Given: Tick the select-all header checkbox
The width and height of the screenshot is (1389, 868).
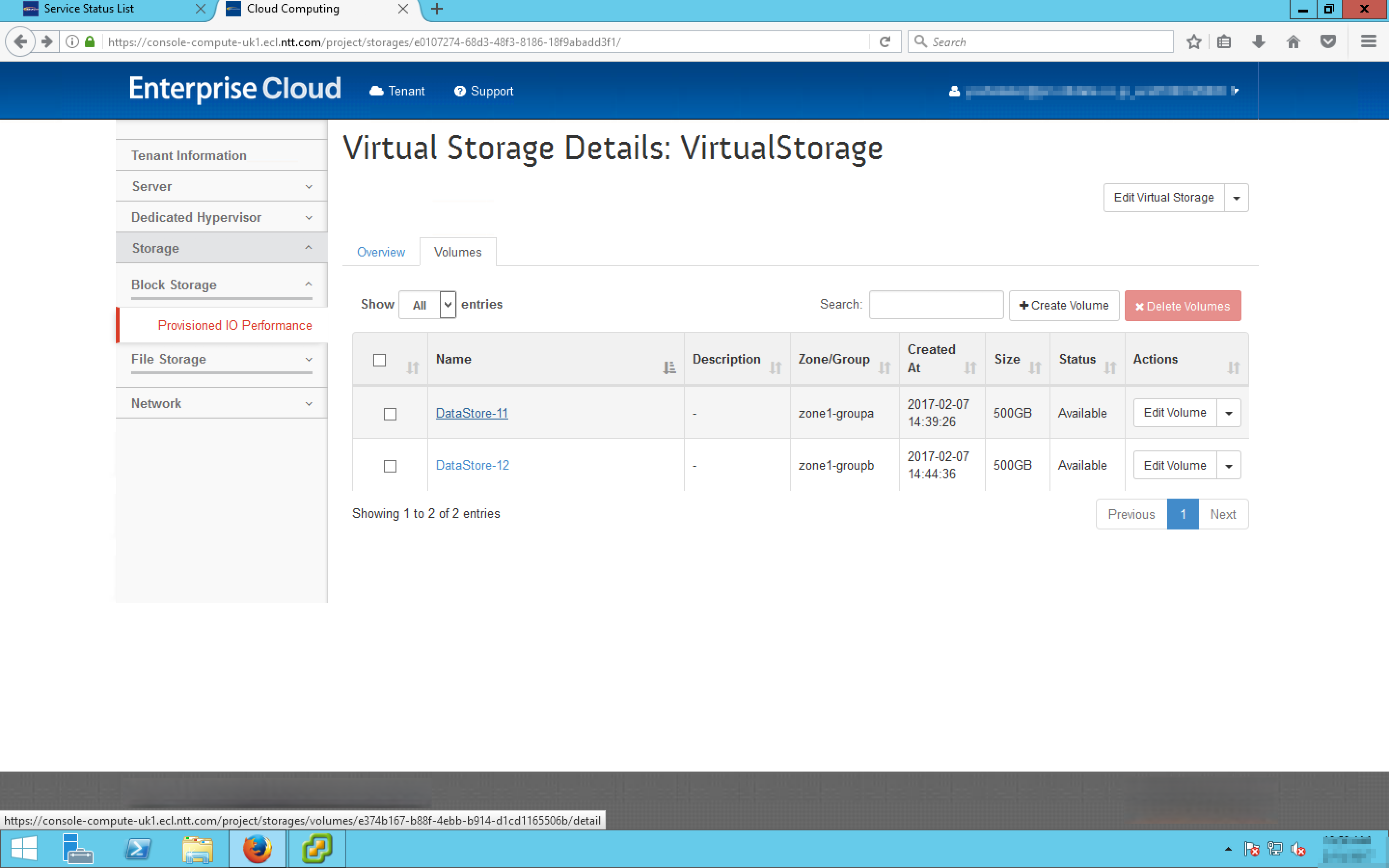Looking at the screenshot, I should coord(380,360).
